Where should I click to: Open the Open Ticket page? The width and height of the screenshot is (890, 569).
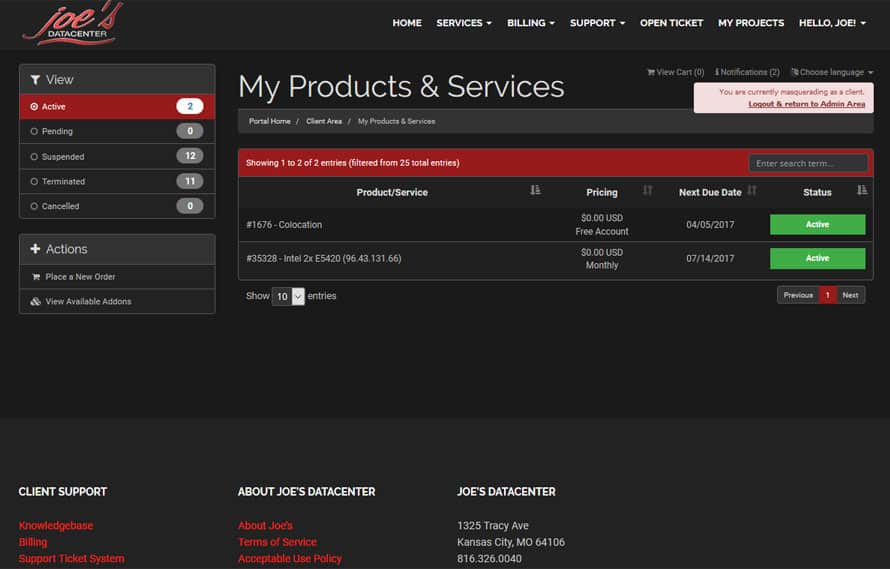coord(671,23)
